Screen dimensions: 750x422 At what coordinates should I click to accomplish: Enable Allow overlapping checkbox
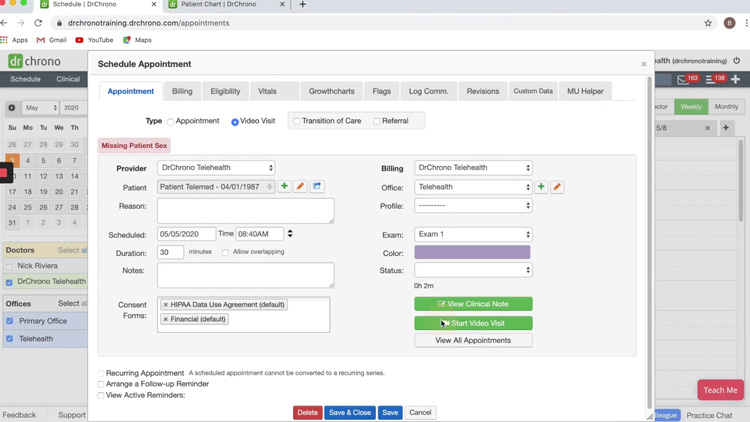point(225,252)
